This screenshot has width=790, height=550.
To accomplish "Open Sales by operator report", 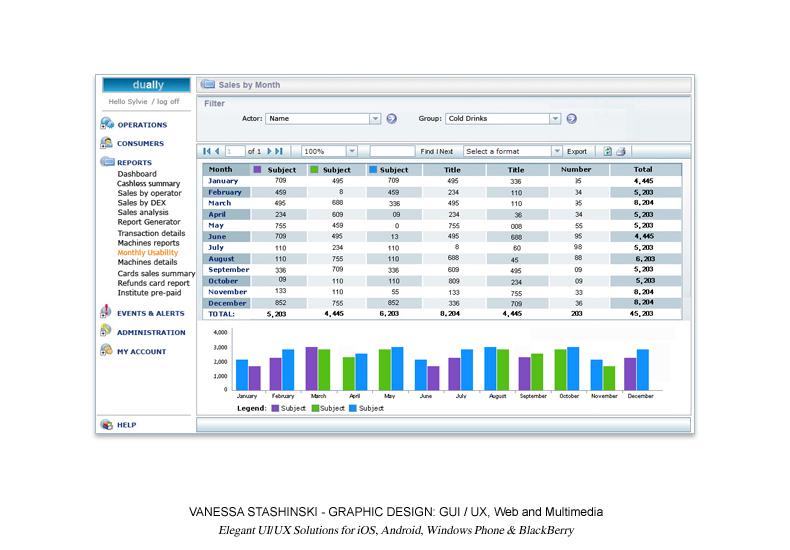I will tap(150, 193).
